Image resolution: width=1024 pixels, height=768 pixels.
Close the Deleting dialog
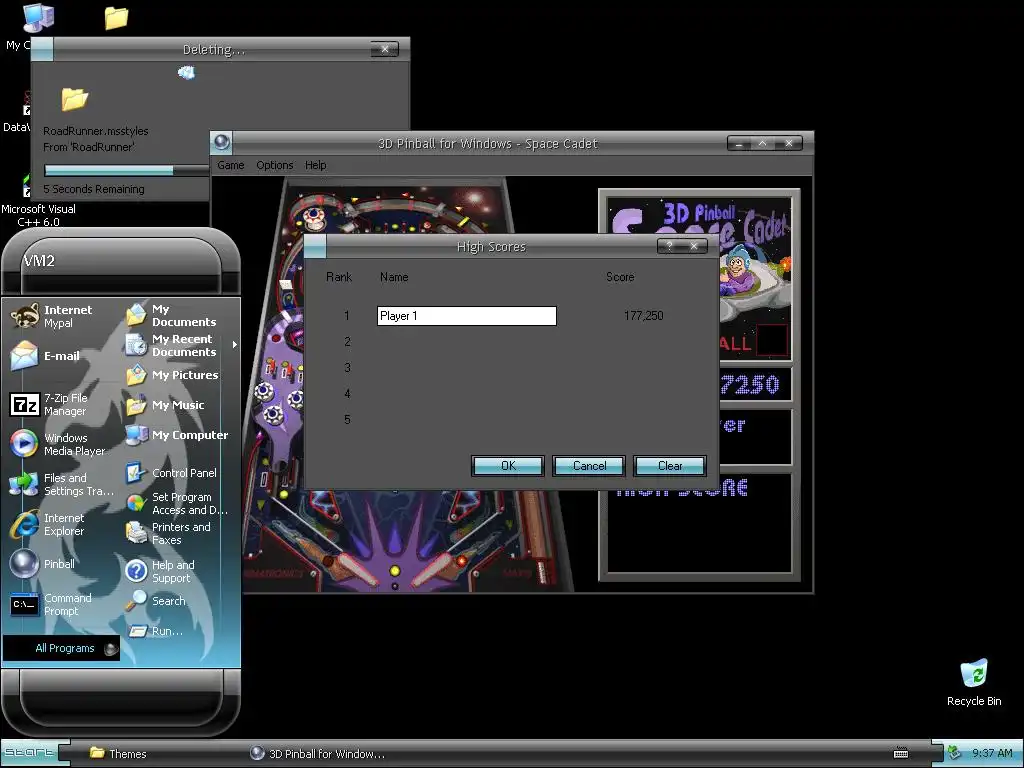coord(385,49)
